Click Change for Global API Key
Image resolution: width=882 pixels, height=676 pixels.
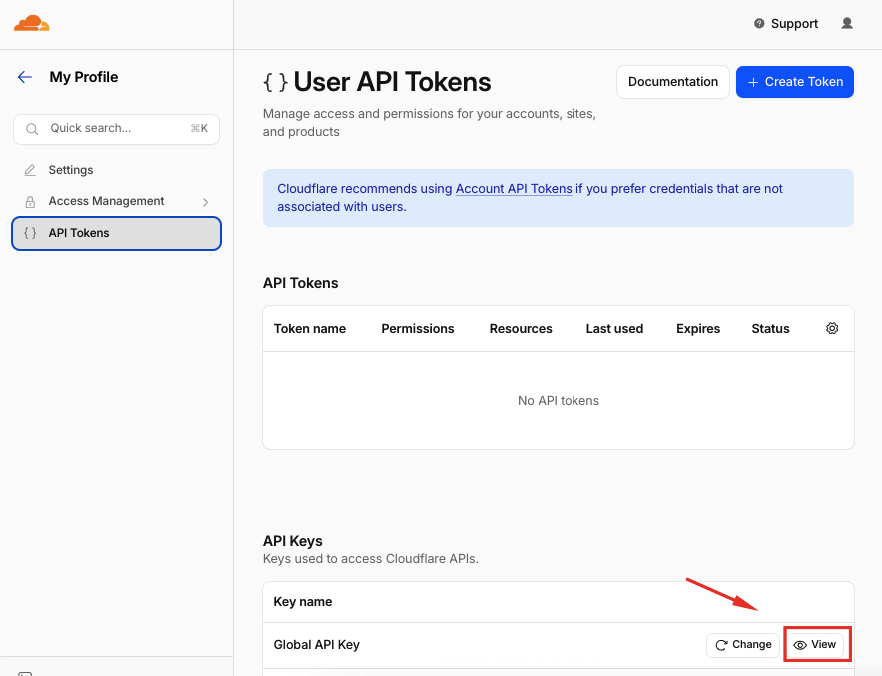coord(742,645)
